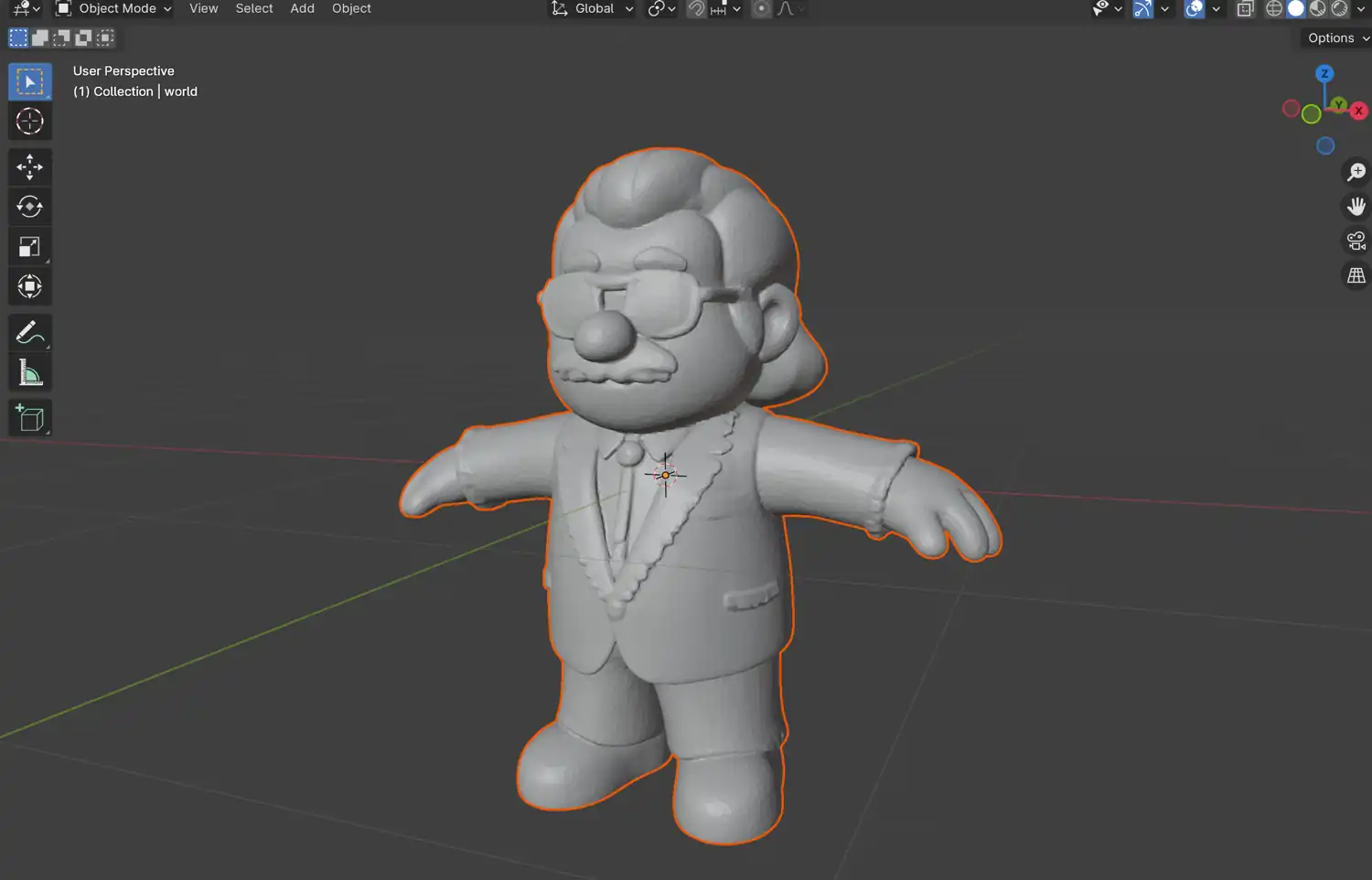1372x880 pixels.
Task: Open Global transform orientation dropdown
Action: click(x=592, y=9)
